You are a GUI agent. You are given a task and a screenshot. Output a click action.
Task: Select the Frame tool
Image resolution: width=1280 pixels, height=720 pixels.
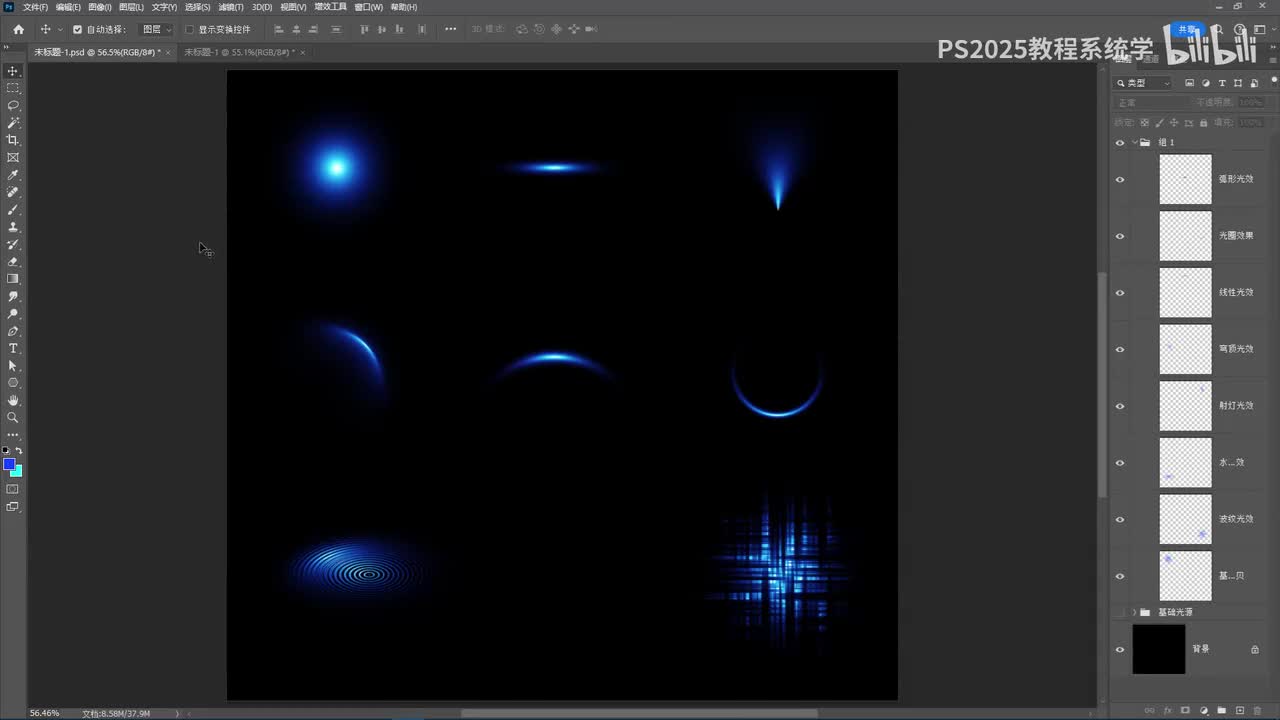tap(13, 157)
